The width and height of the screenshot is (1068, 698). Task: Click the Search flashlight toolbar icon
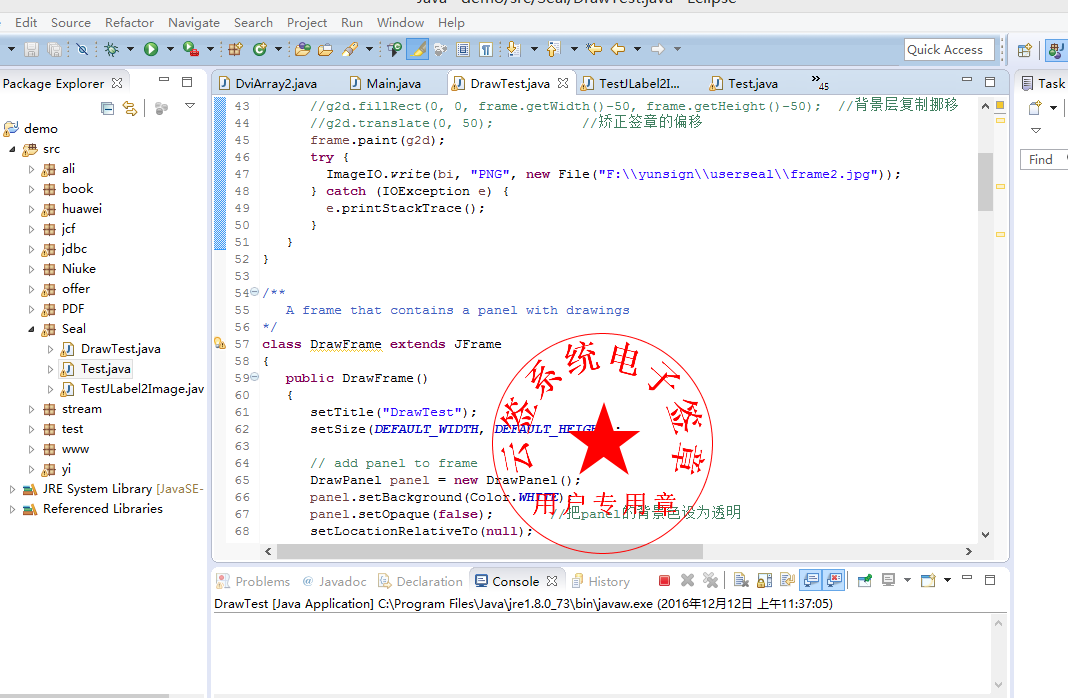pos(350,49)
